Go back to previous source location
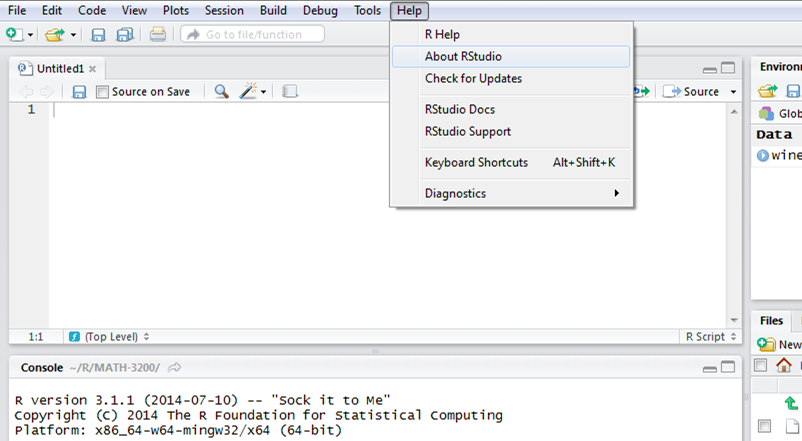 click(26, 92)
